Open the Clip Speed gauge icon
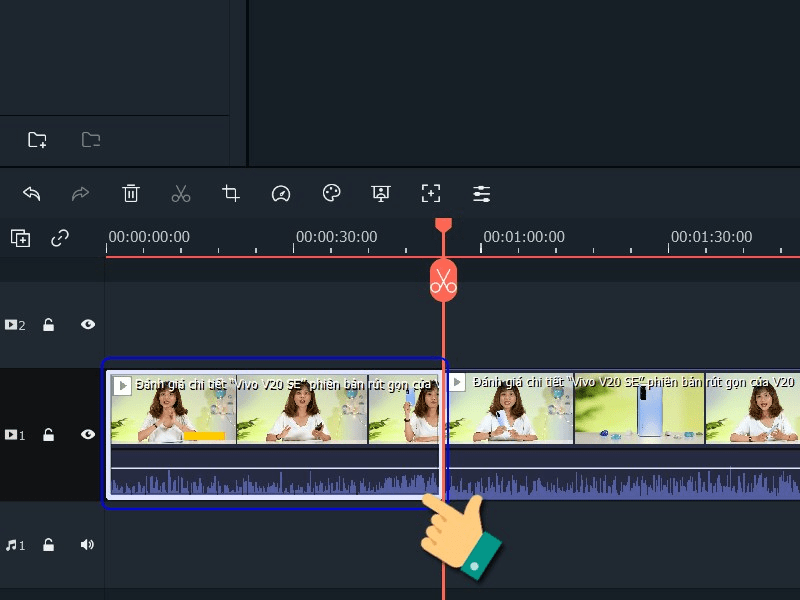 point(281,193)
